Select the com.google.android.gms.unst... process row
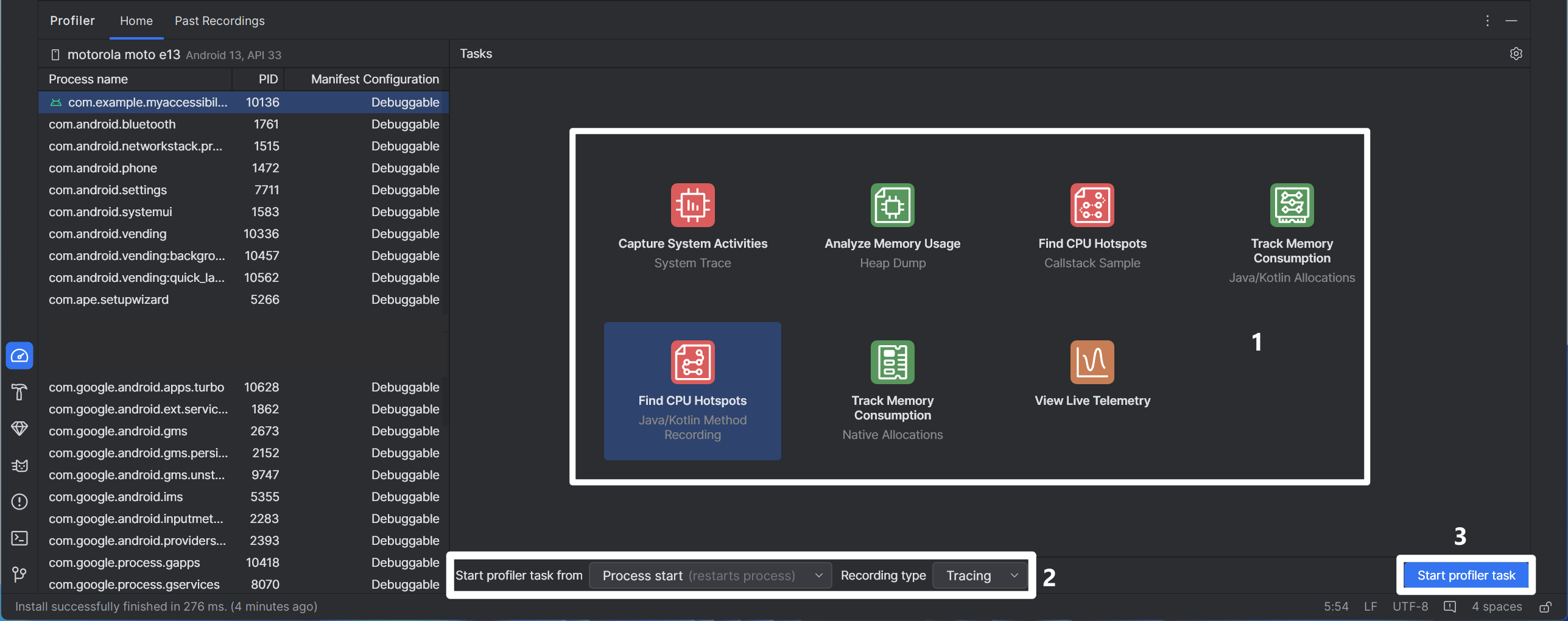The width and height of the screenshot is (1568, 621). coord(244,475)
